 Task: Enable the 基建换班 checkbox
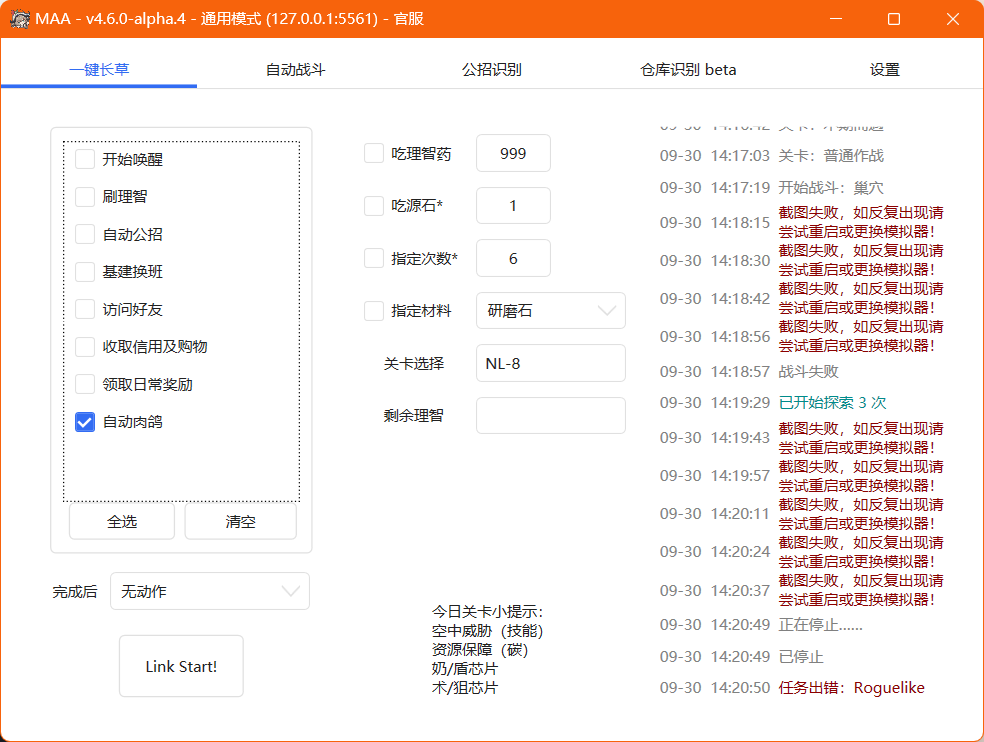85,271
